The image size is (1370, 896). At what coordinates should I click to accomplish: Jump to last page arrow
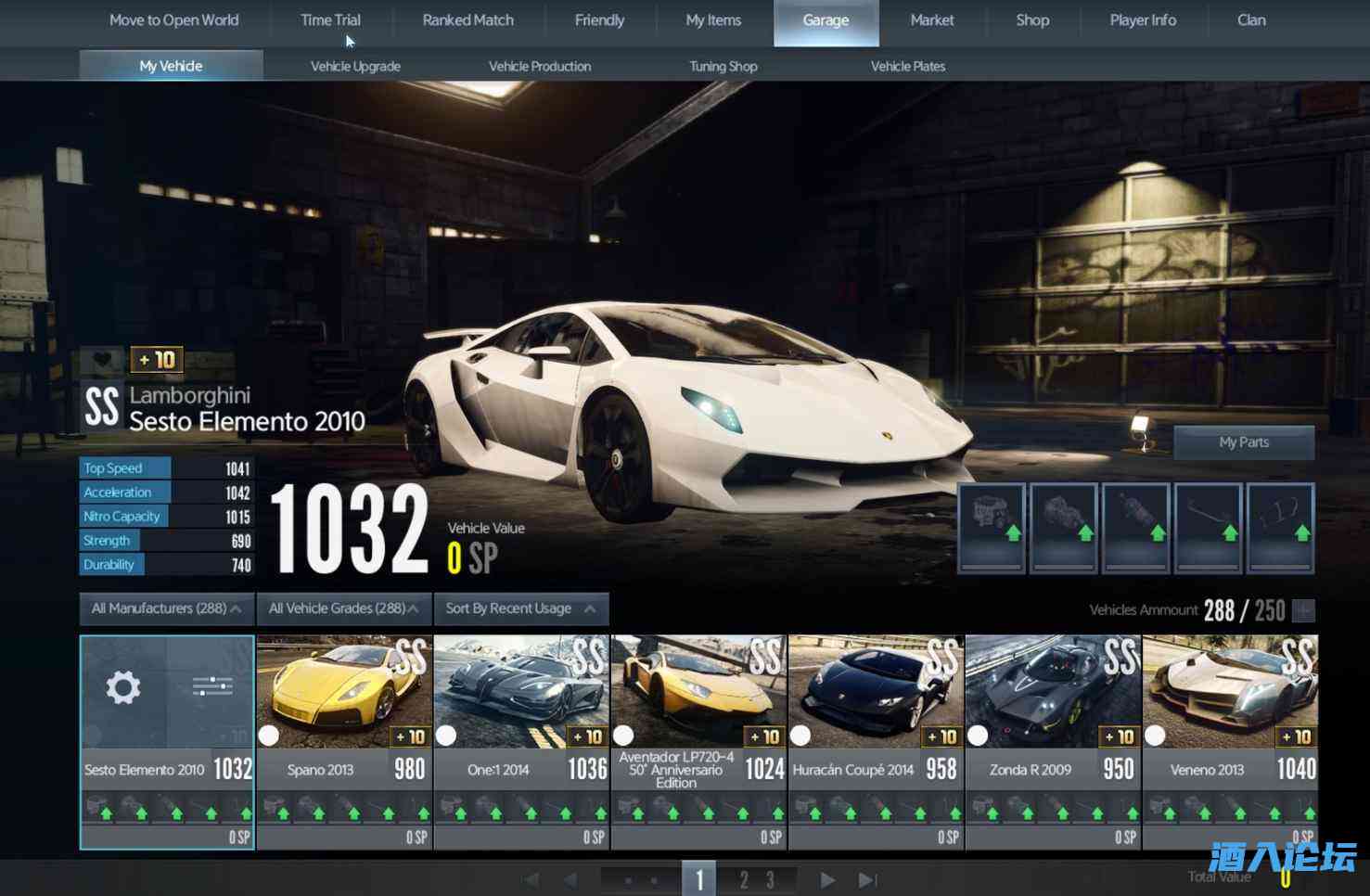pyautogui.click(x=867, y=879)
